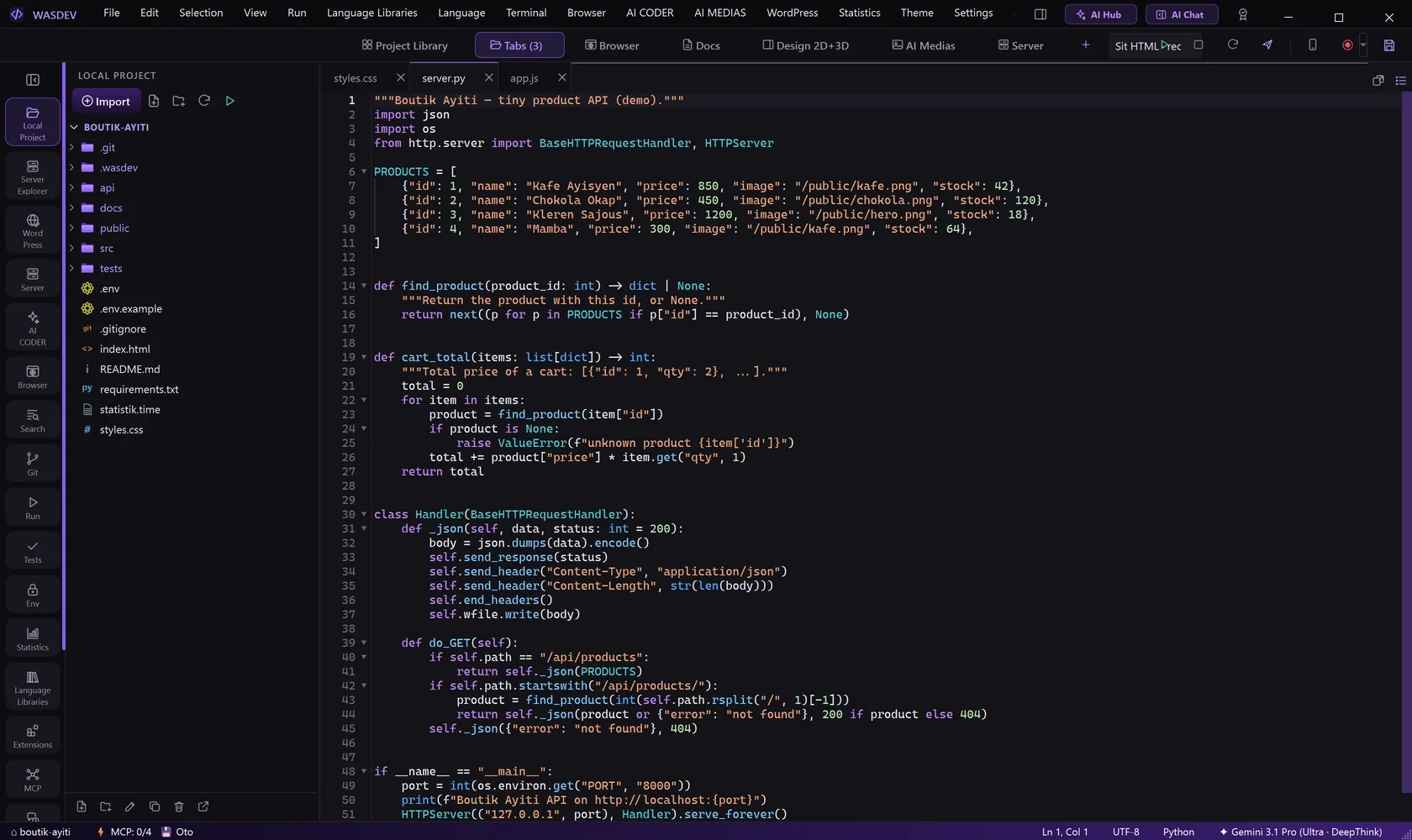The width and height of the screenshot is (1412, 840).
Task: Open the Word Press sidebar panel
Action: 33,230
